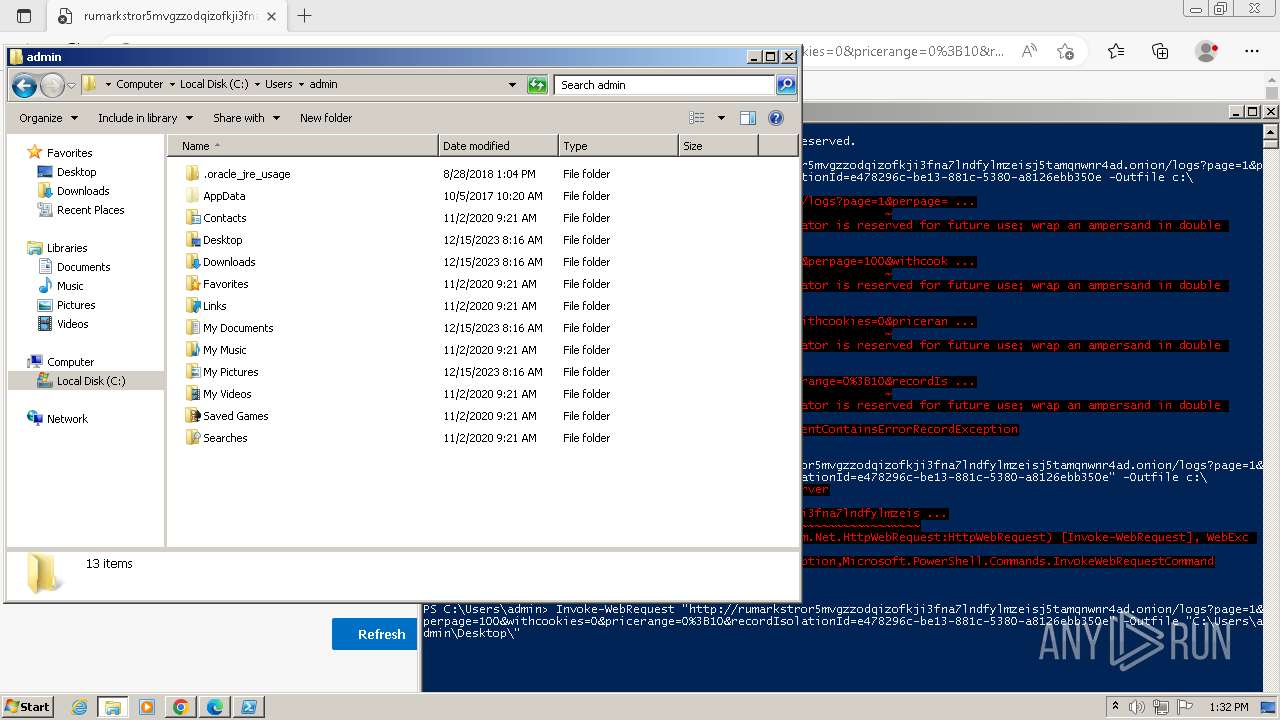Screen dimensions: 1280x720
Task: Click Read aloud icon in Edge address bar
Action: click(1028, 51)
